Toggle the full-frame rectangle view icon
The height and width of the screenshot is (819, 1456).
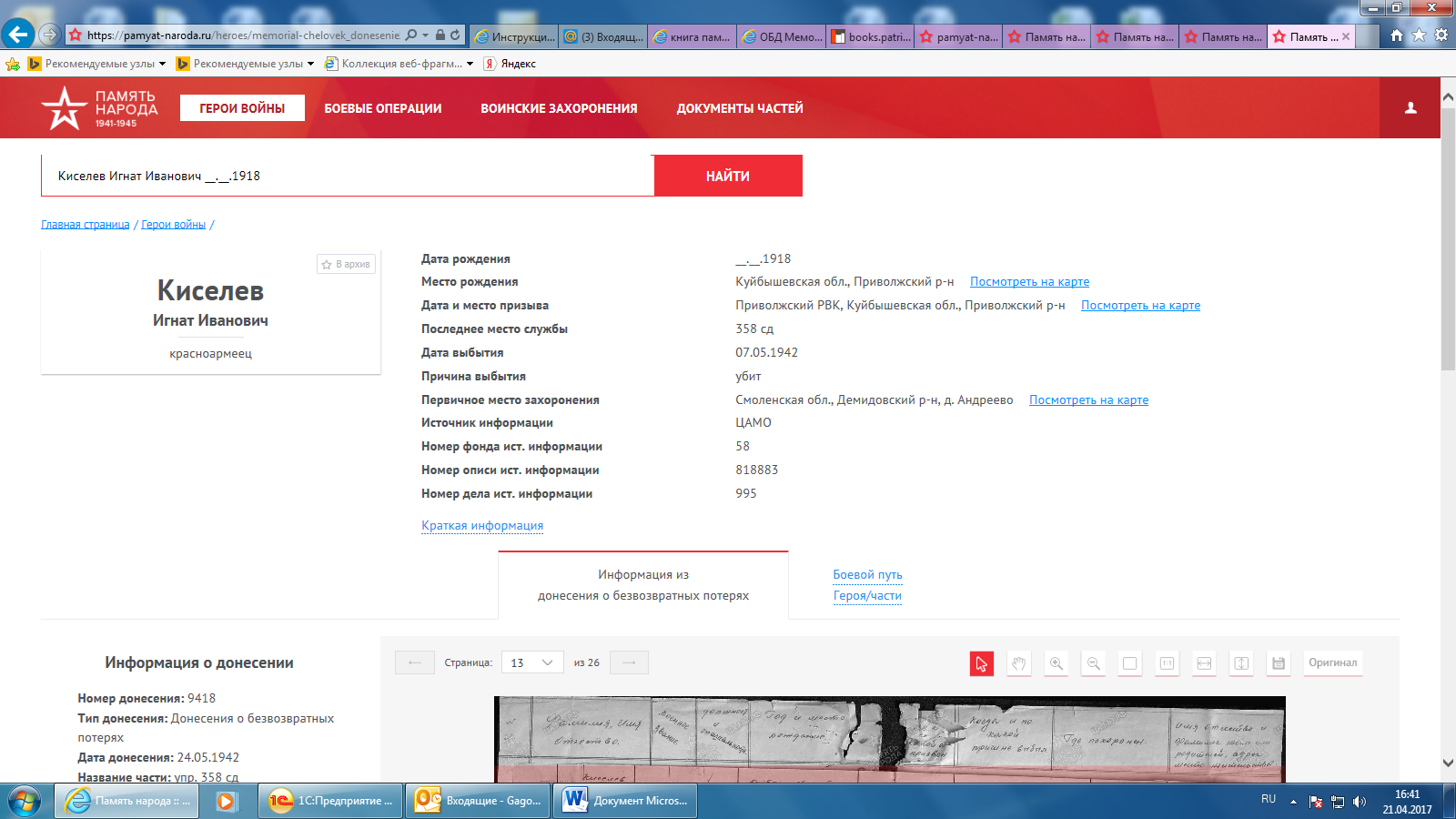coord(1129,663)
